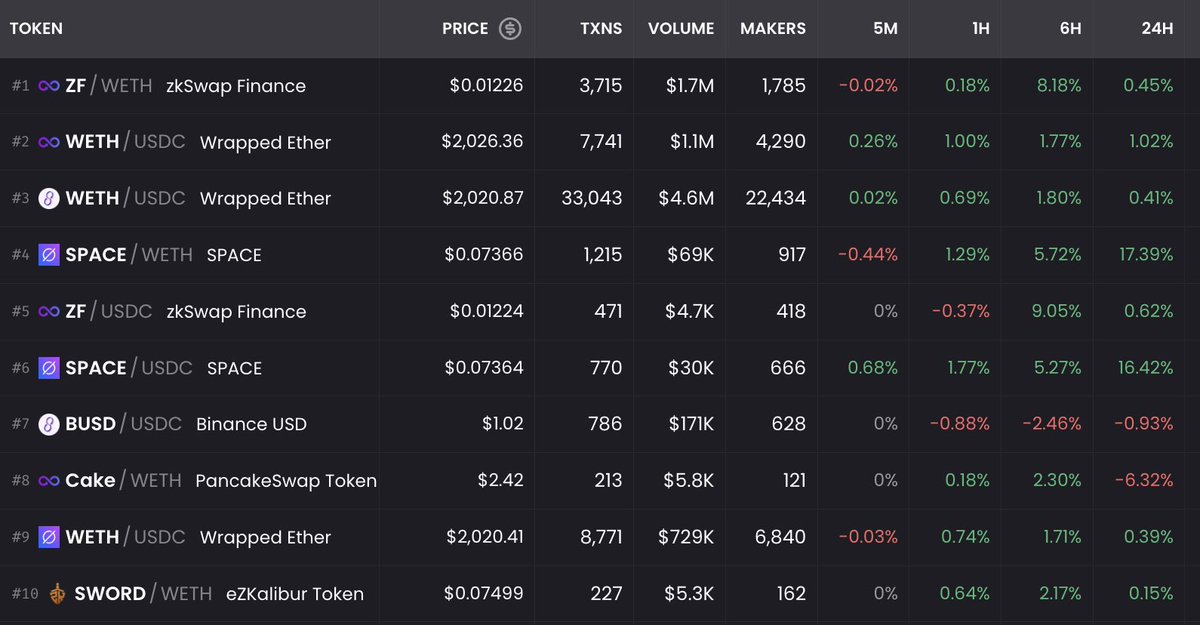The width and height of the screenshot is (1200, 625).
Task: Click the -0.44% 5M change
Action: 868,255
